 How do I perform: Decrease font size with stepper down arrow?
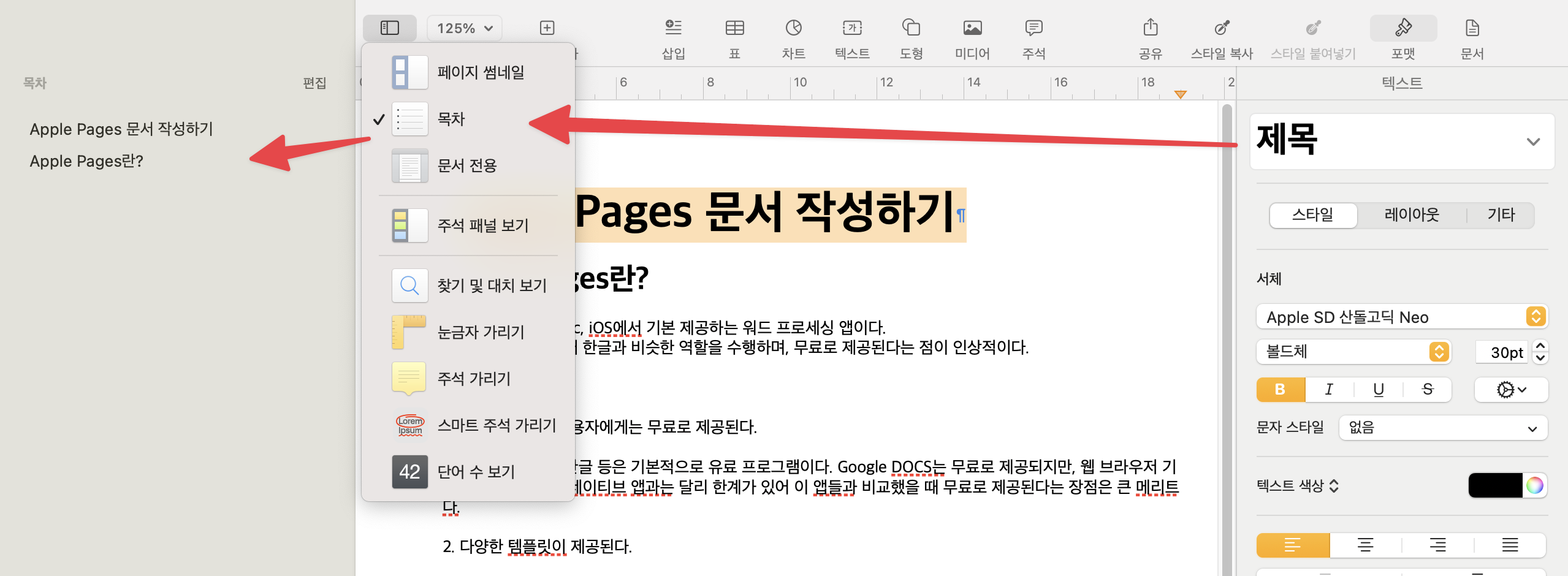pyautogui.click(x=1540, y=358)
